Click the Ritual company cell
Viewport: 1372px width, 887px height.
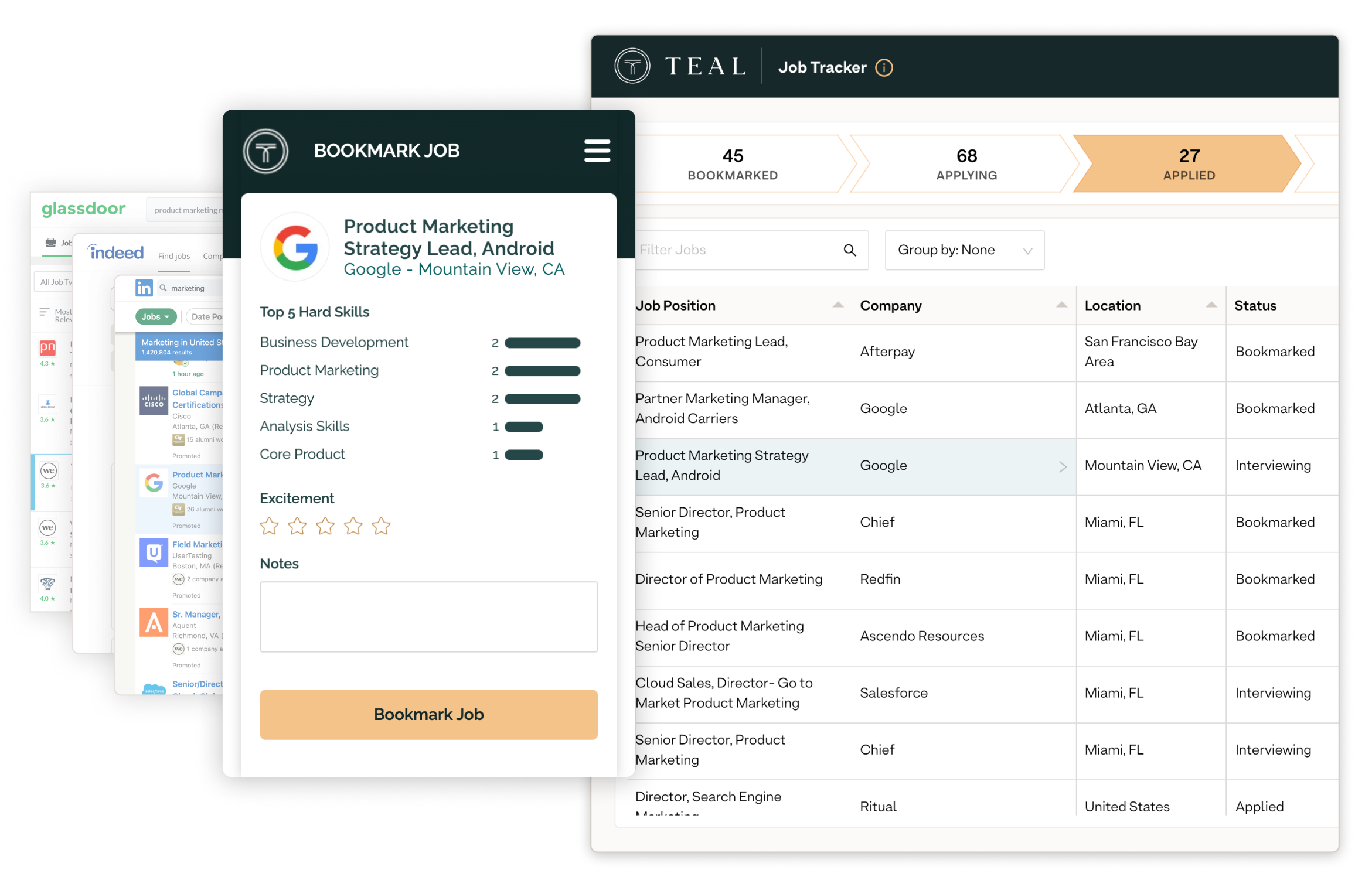pos(878,807)
